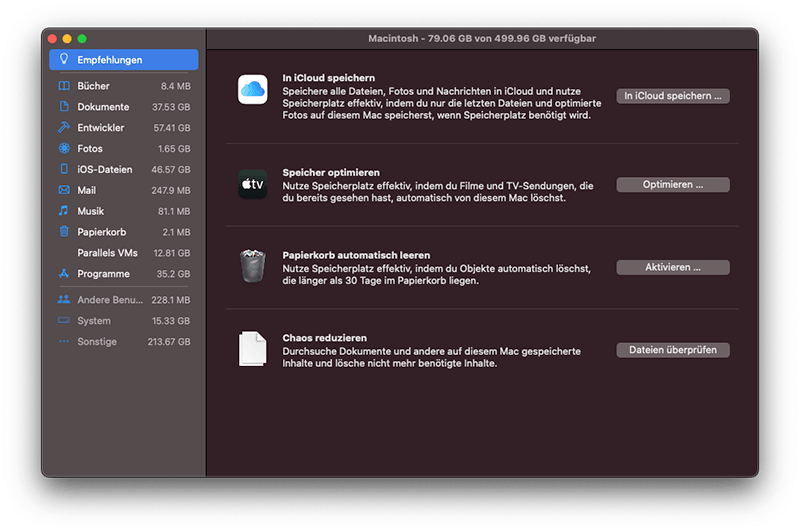
Task: Click the trash can icon beside Papierkorb automatisch leeren
Action: 253,266
